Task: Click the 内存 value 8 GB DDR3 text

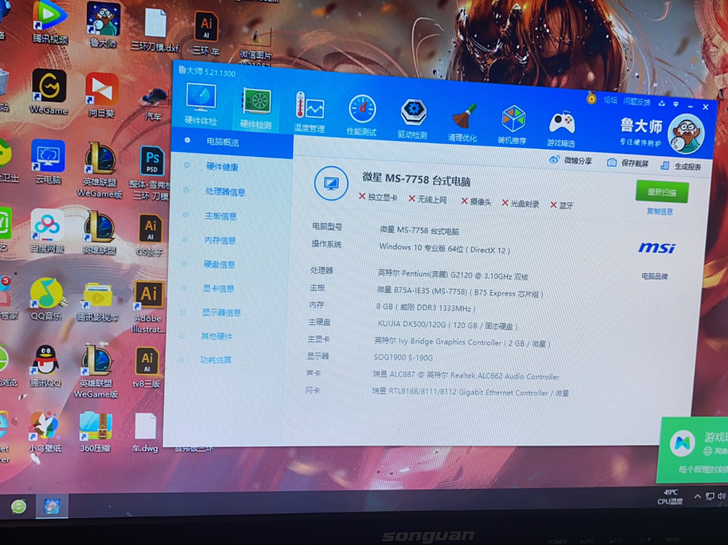Action: point(425,307)
